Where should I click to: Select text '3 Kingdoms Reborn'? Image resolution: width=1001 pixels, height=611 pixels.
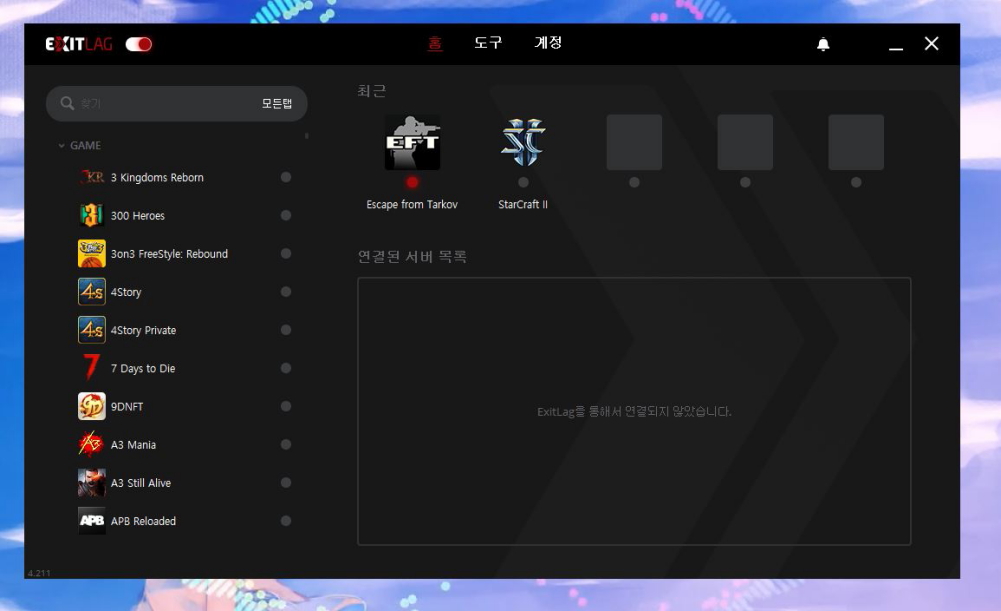coord(157,177)
